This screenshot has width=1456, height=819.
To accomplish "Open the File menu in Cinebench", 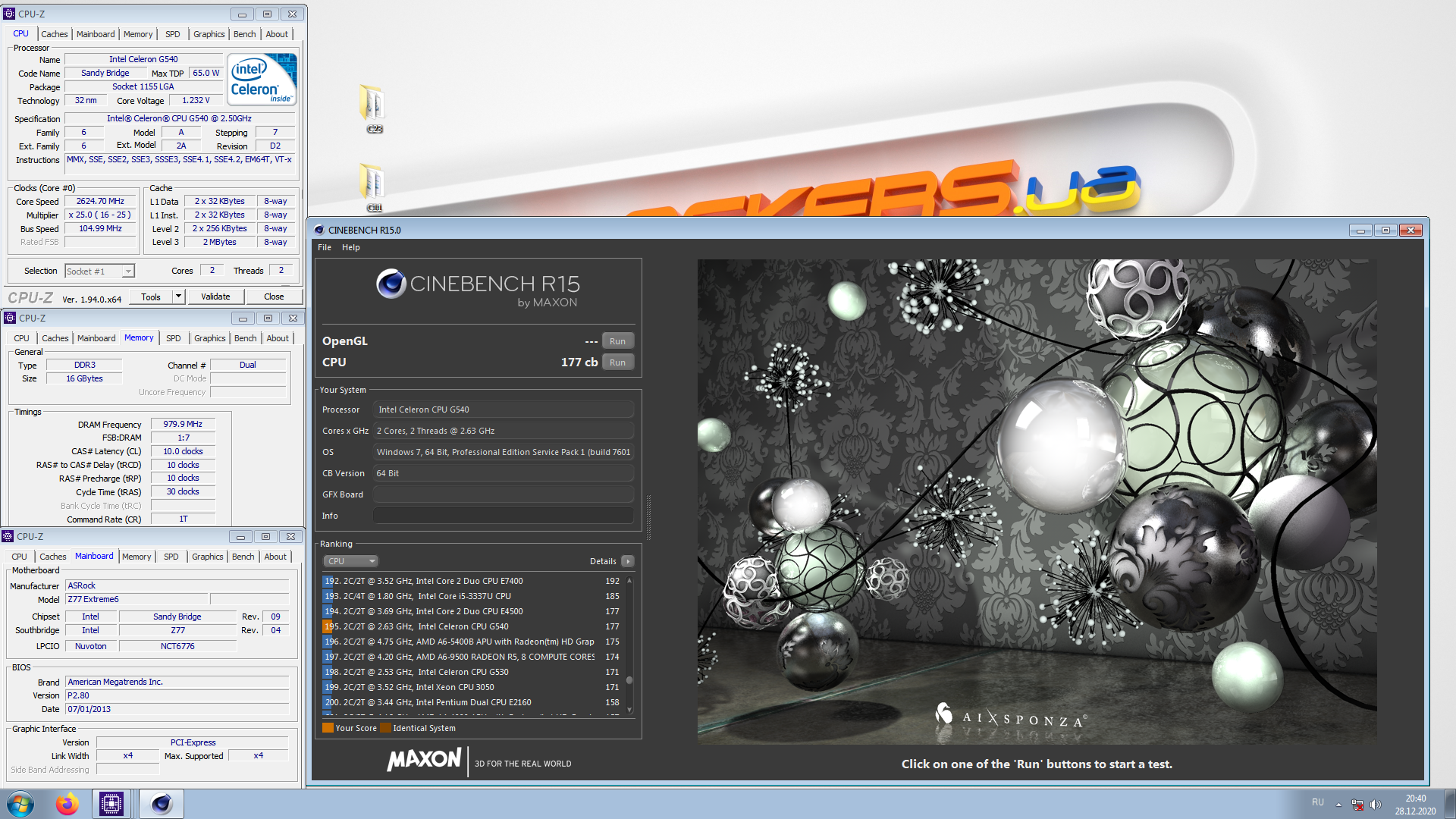I will [x=325, y=247].
